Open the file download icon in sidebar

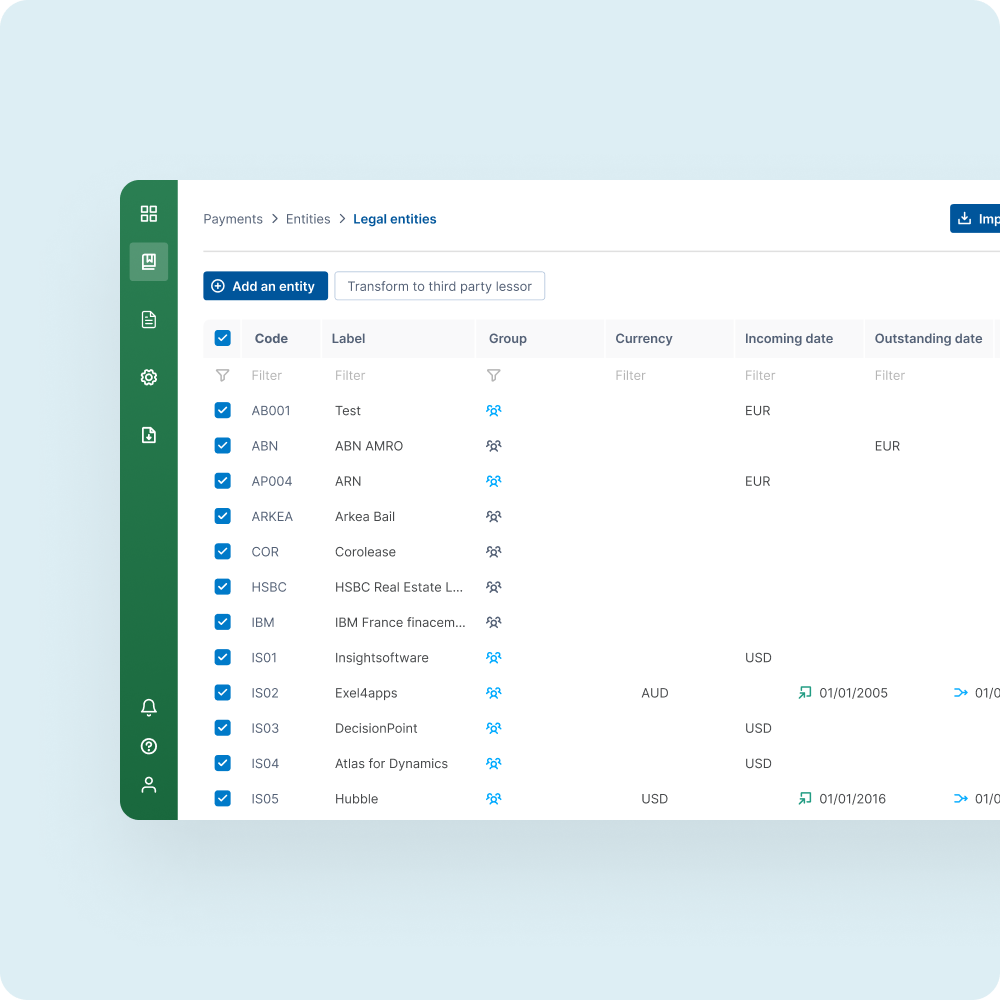tap(149, 435)
